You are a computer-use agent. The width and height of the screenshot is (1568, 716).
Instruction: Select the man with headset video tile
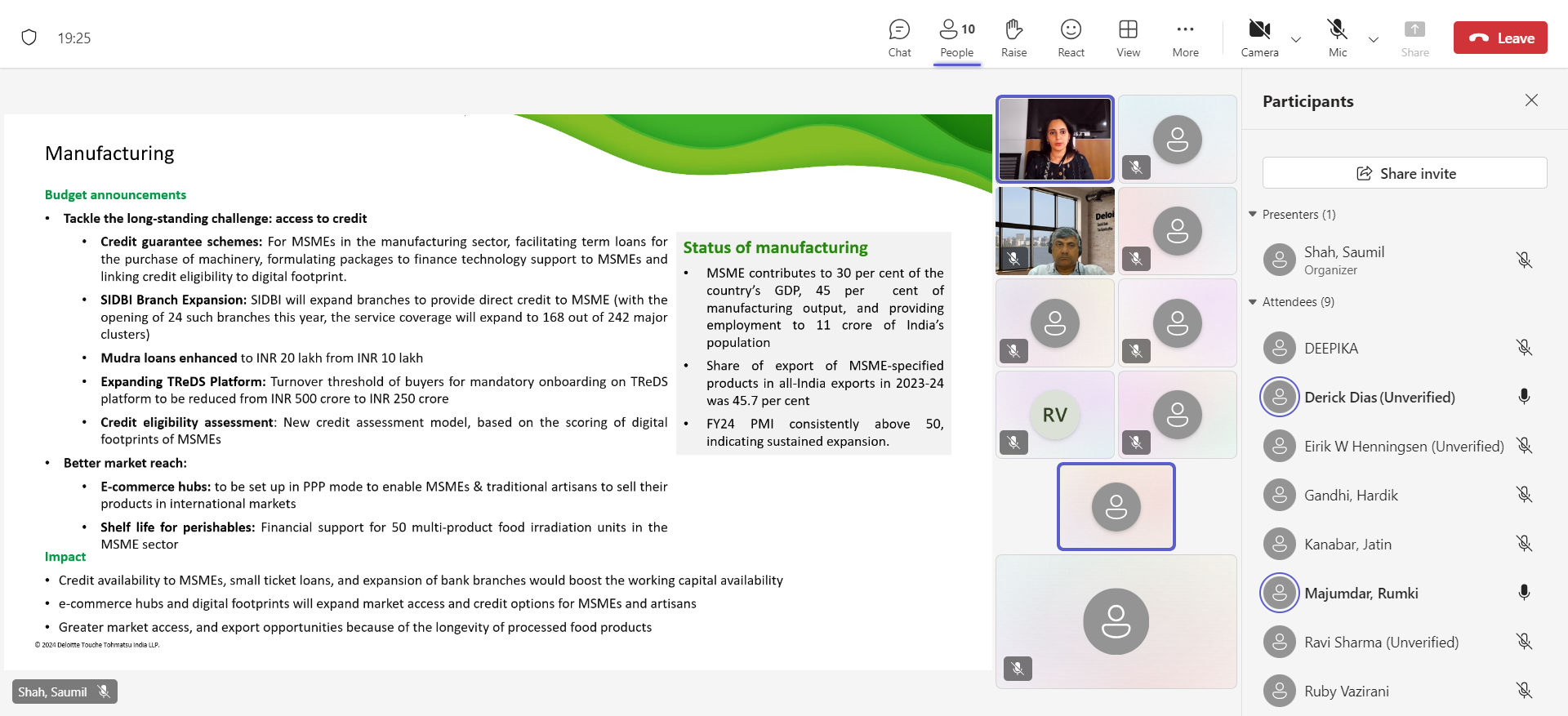pyautogui.click(x=1054, y=231)
